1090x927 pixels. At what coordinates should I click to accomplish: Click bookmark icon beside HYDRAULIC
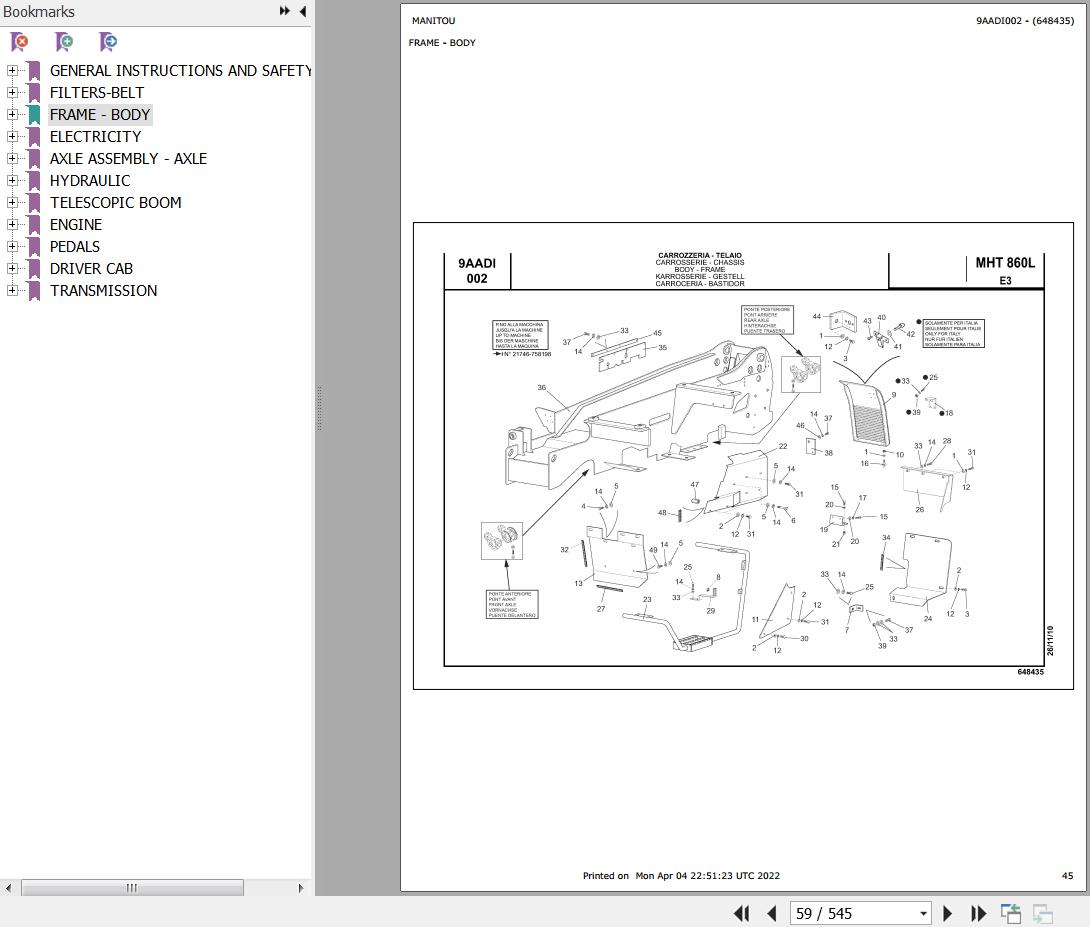(34, 181)
